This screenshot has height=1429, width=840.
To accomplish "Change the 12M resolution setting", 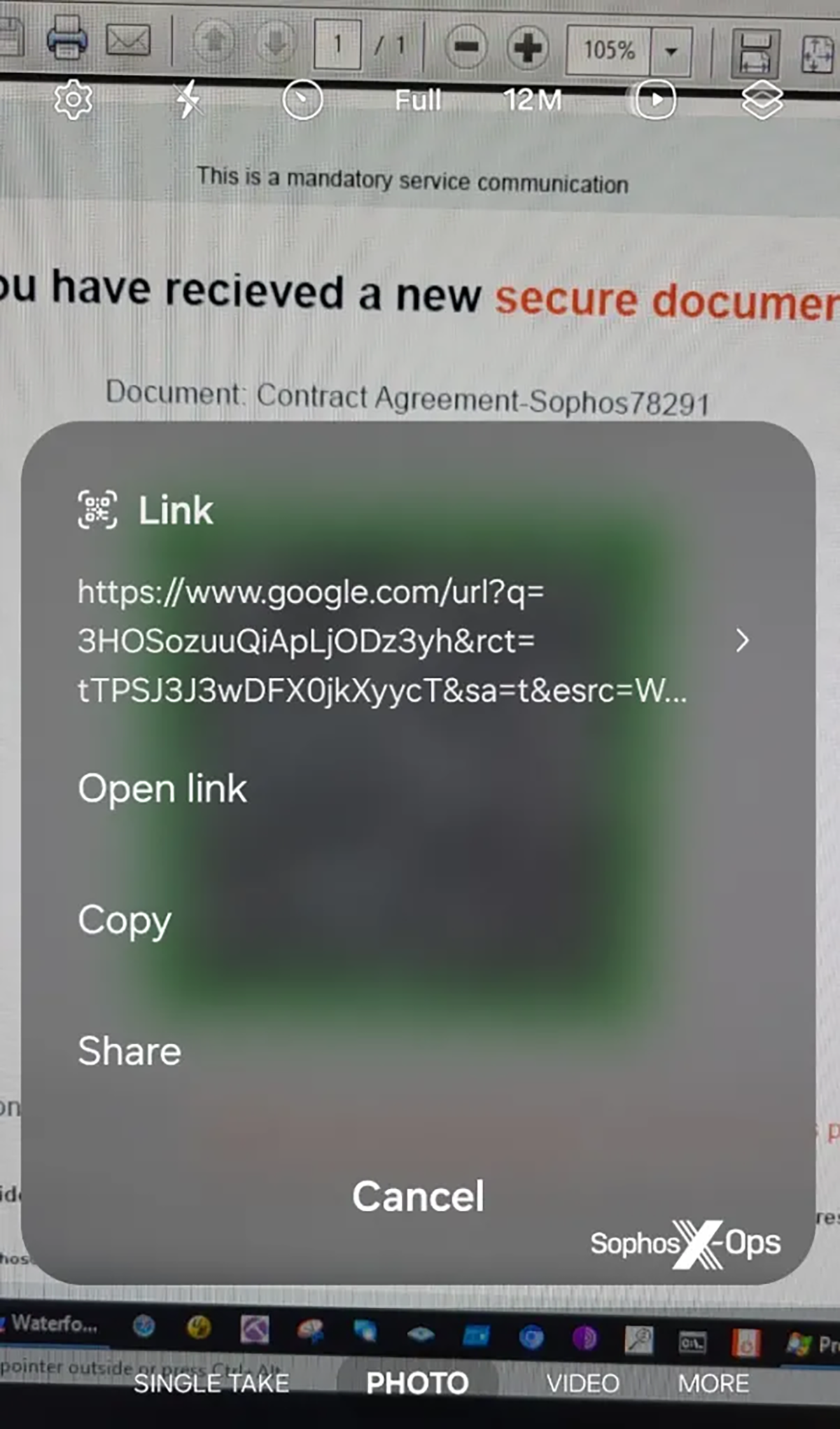I will pos(533,100).
